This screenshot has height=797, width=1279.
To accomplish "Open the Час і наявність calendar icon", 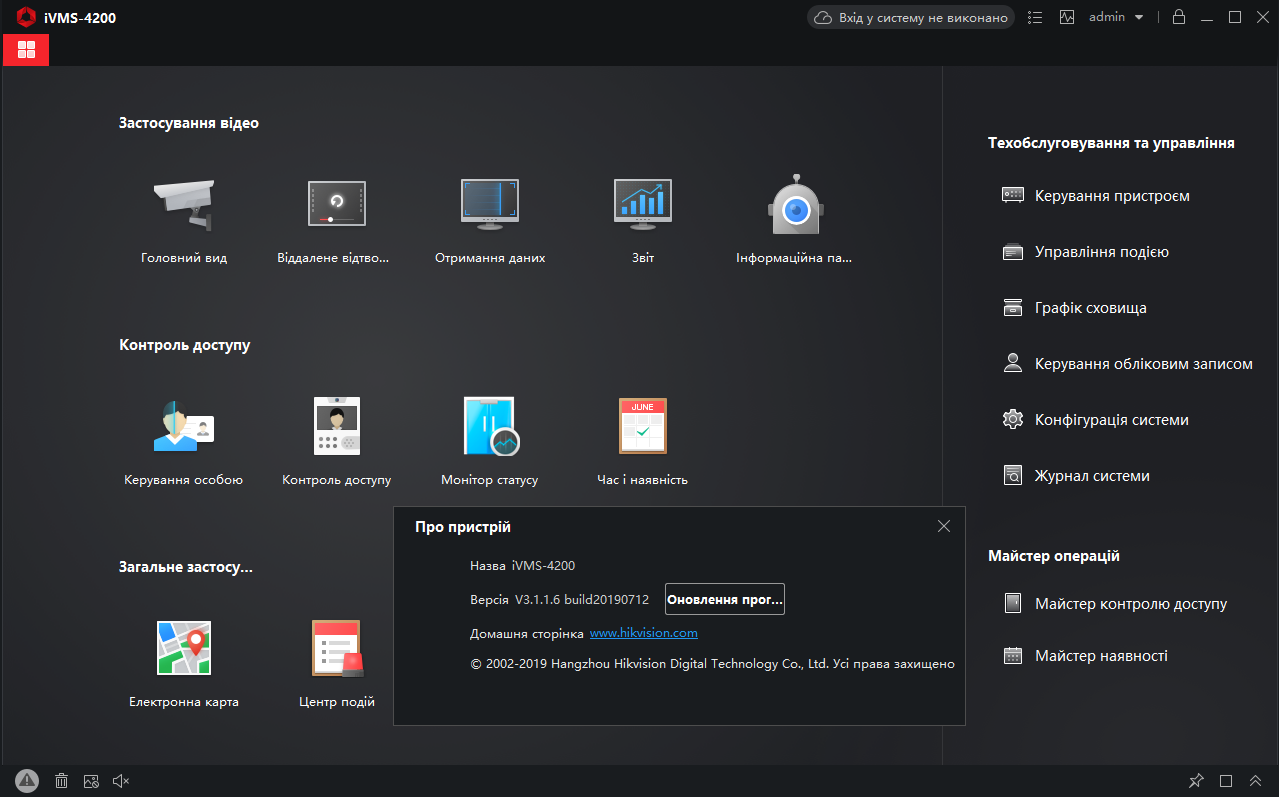I will [x=642, y=427].
